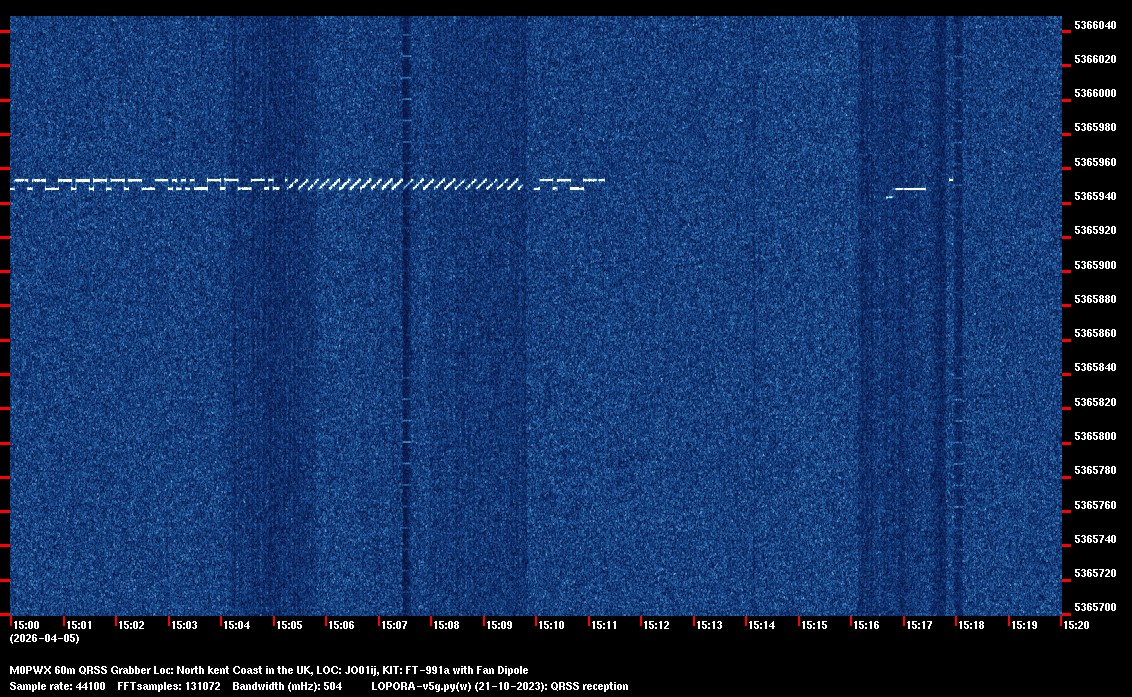The height and width of the screenshot is (697, 1132).
Task: Select the 5366020 frequency label
Action: [1095, 59]
